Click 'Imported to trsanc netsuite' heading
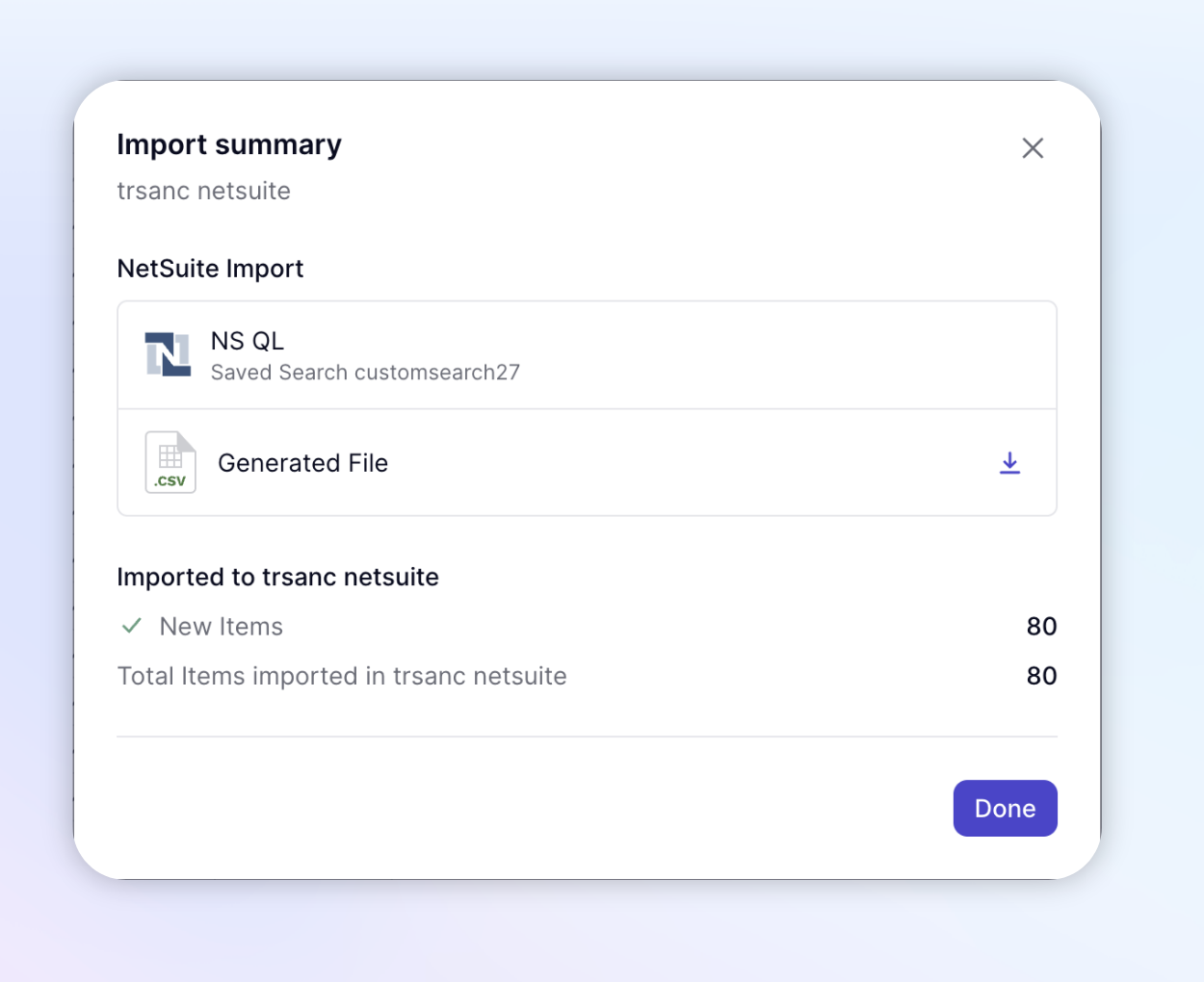This screenshot has width=1204, height=982. point(277,577)
